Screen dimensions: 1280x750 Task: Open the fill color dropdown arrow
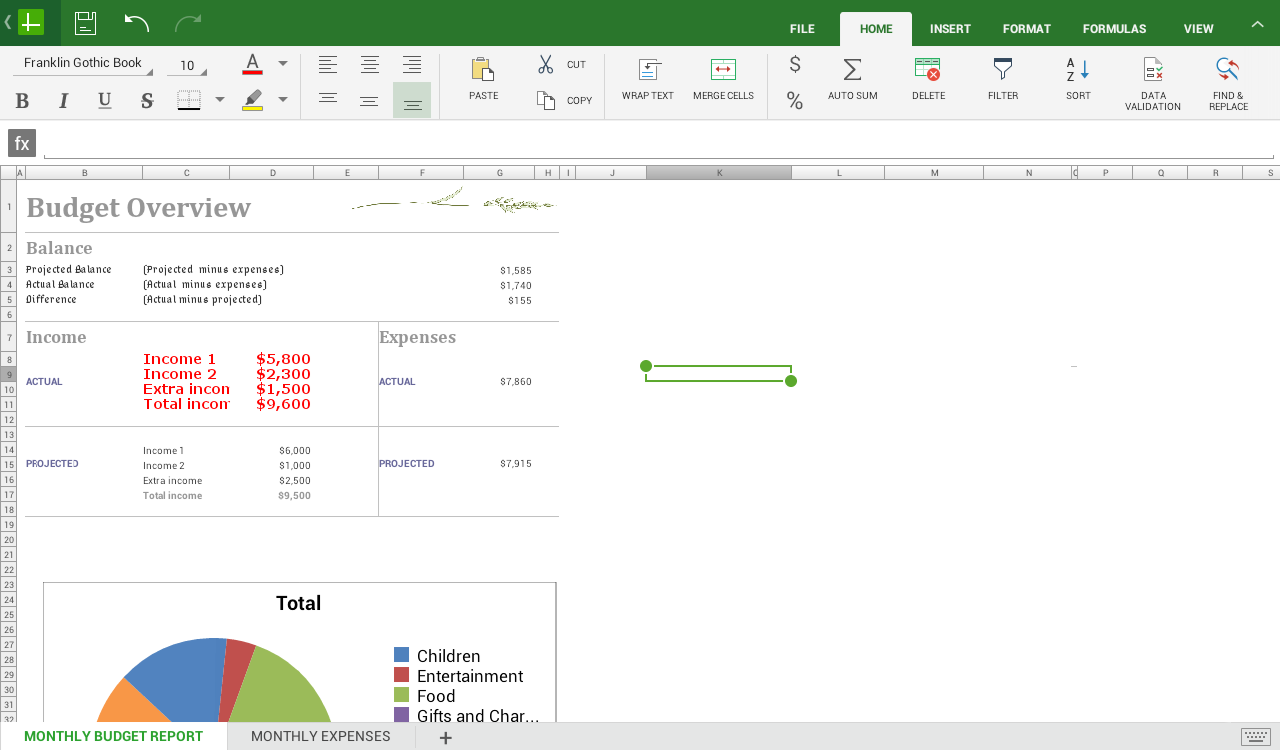(x=283, y=100)
